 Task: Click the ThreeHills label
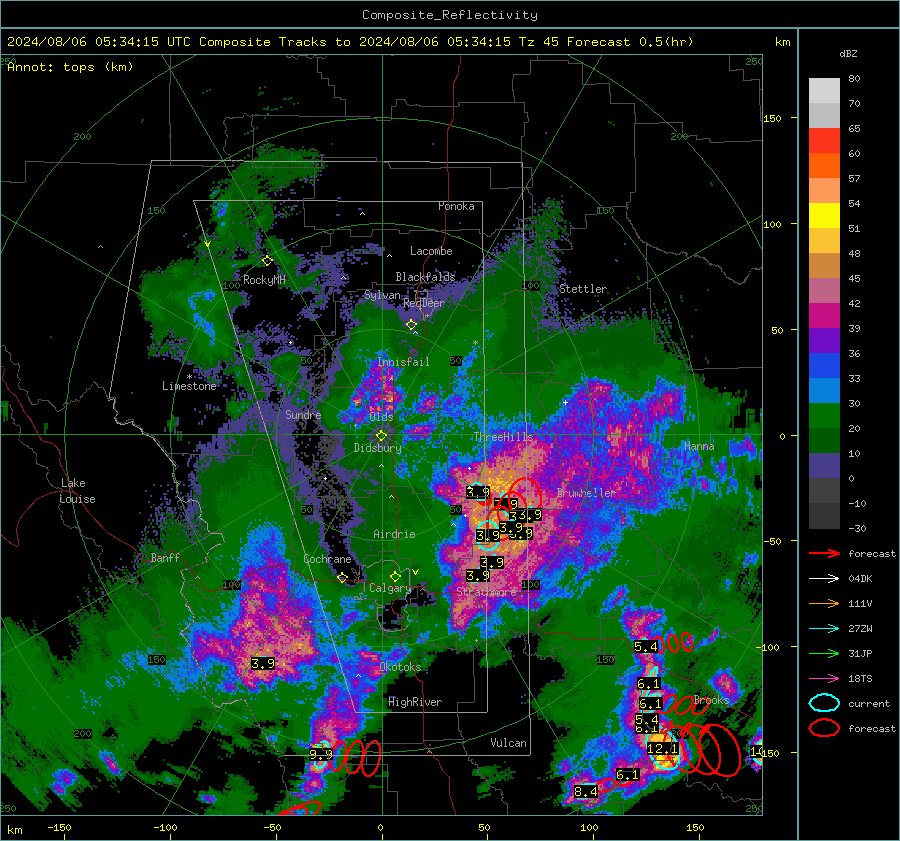coord(503,437)
